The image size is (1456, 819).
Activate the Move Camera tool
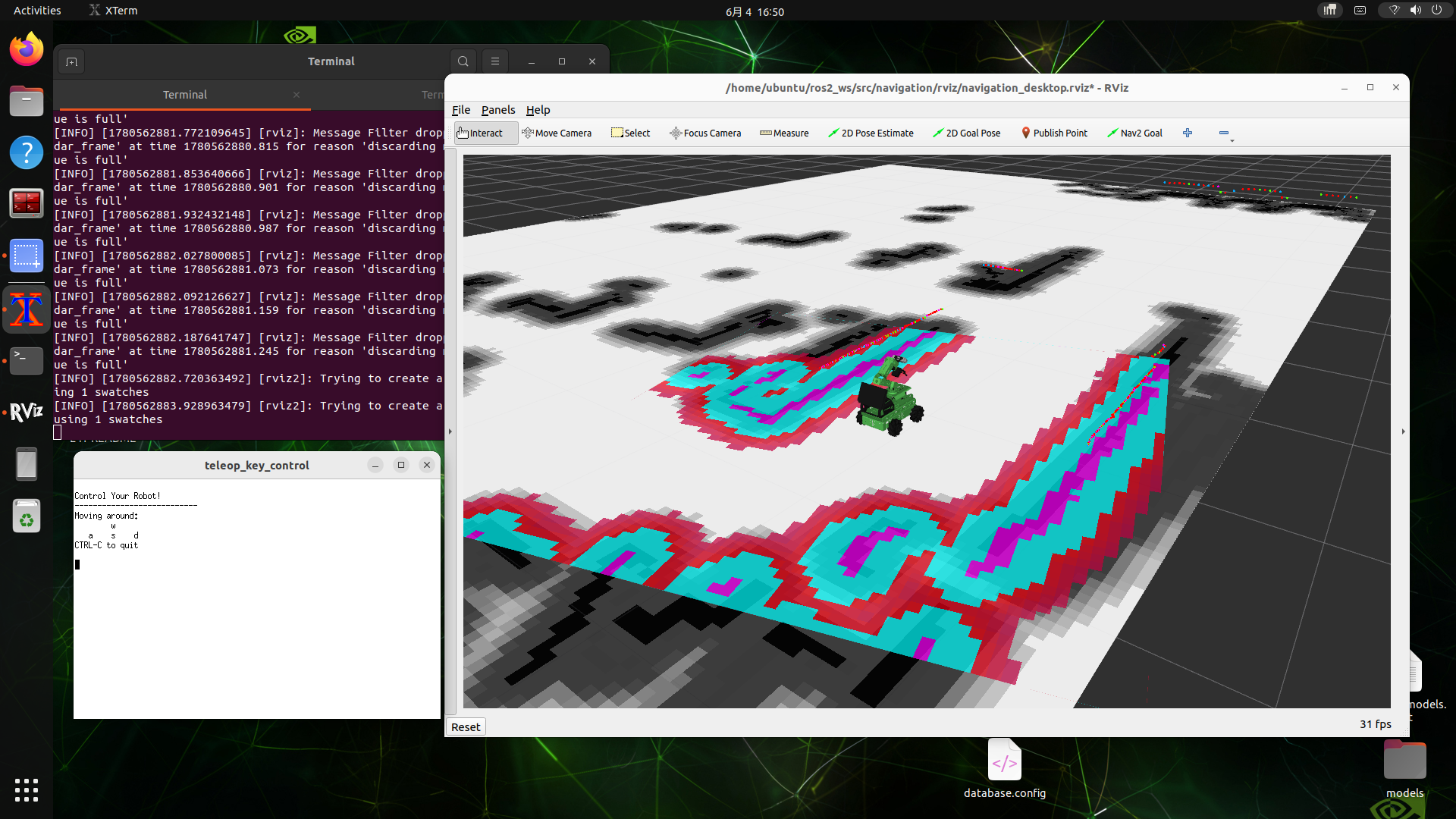(x=557, y=133)
